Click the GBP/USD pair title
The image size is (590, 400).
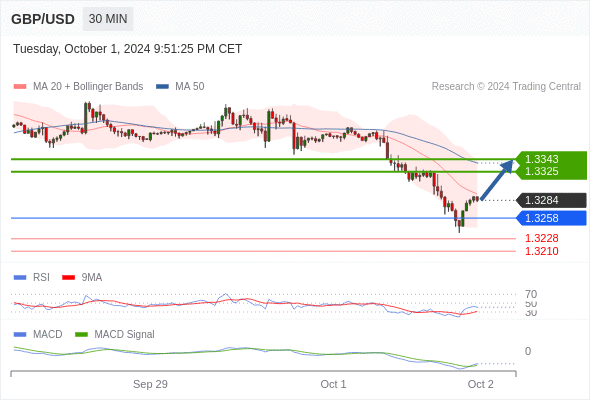click(43, 19)
